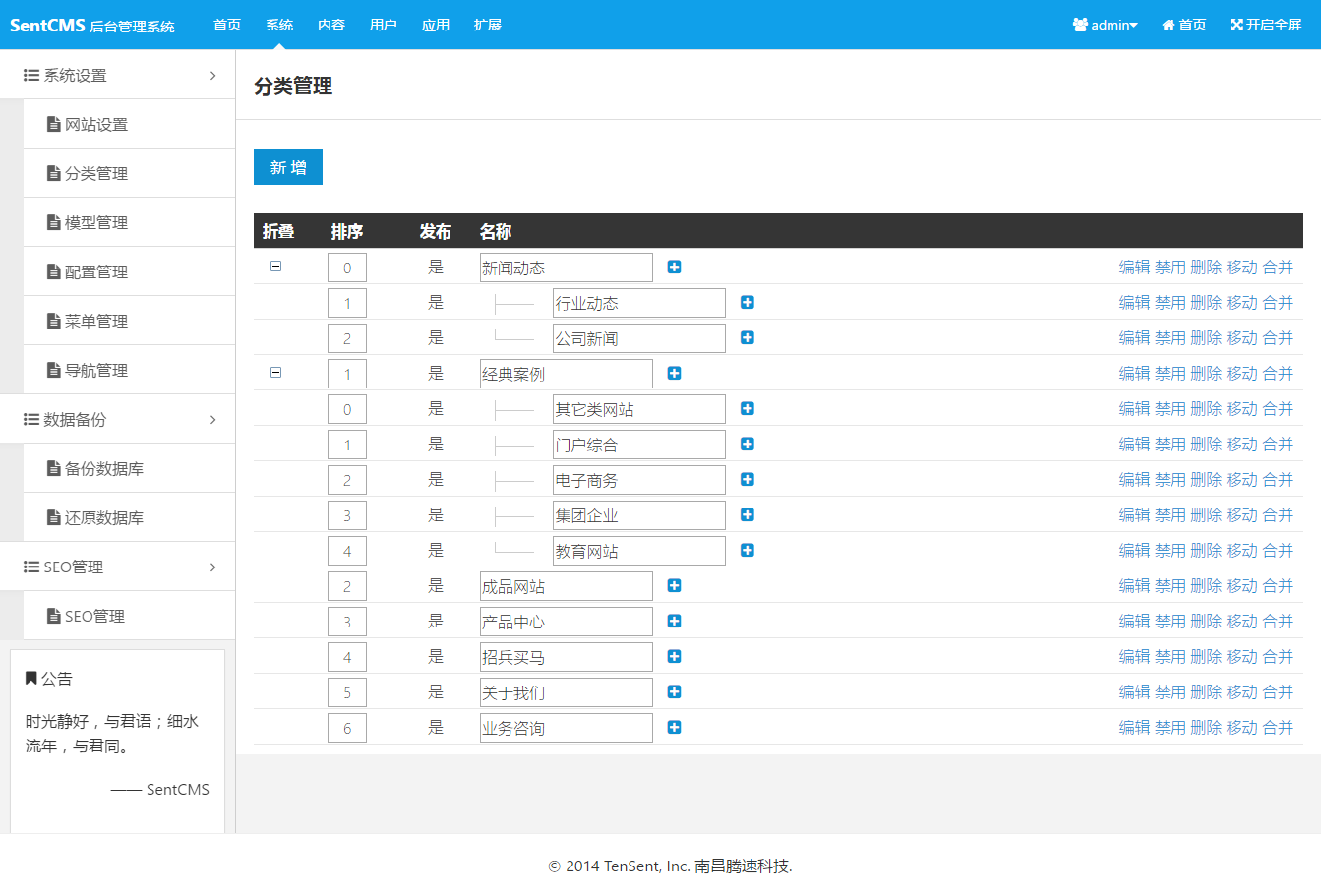Open 用户 top navigation tab
Screen dimensions: 1321x896
click(384, 25)
